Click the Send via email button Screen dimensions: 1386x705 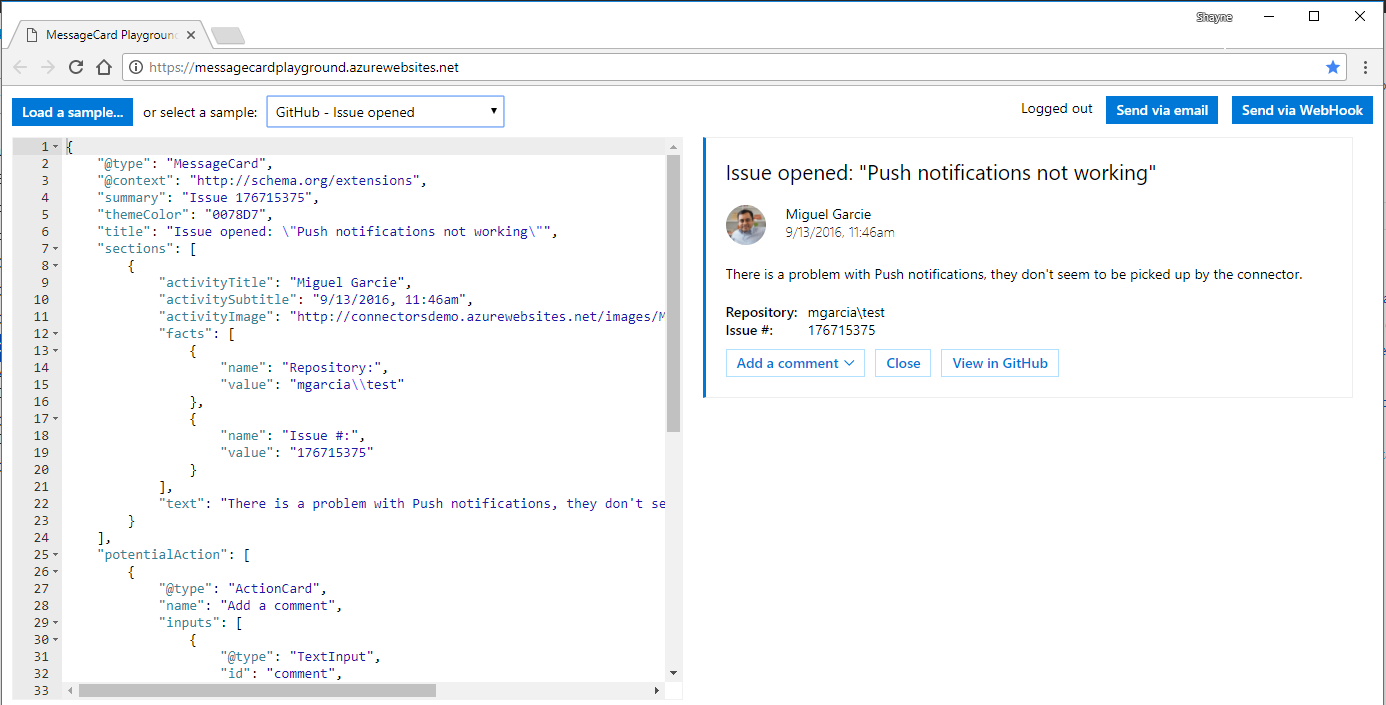pos(1162,110)
